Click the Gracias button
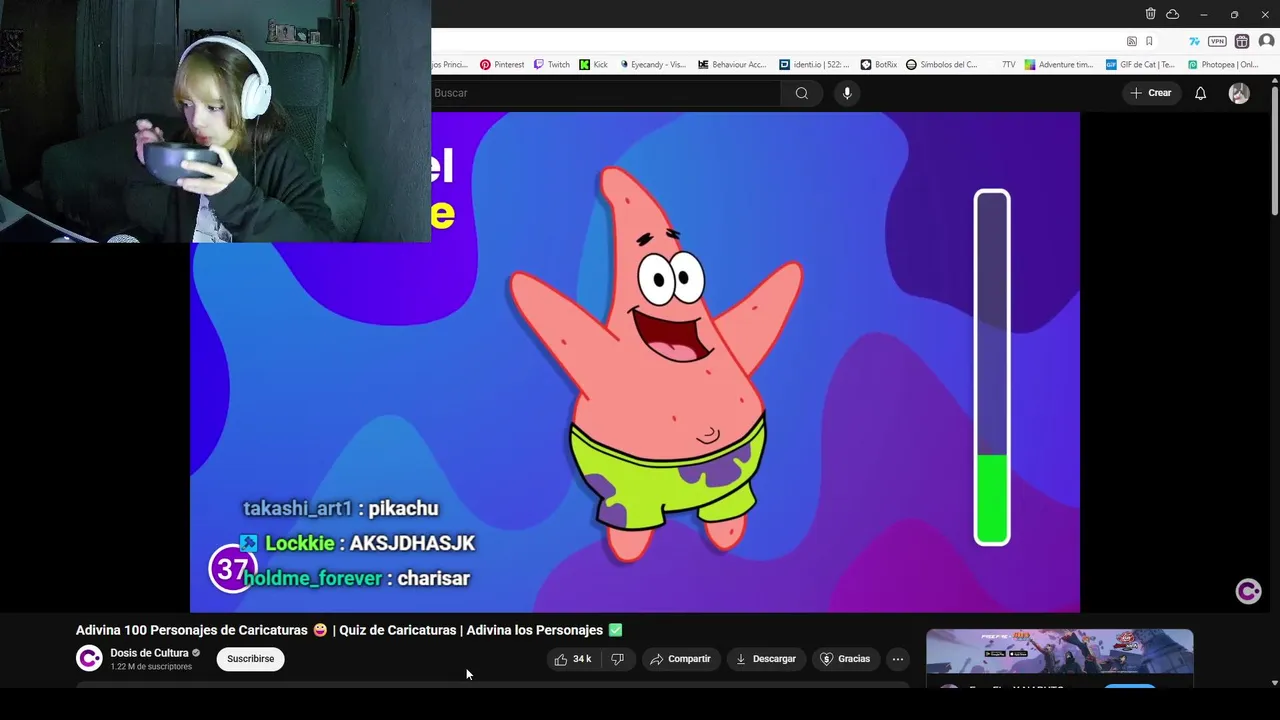The height and width of the screenshot is (720, 1280). click(846, 659)
